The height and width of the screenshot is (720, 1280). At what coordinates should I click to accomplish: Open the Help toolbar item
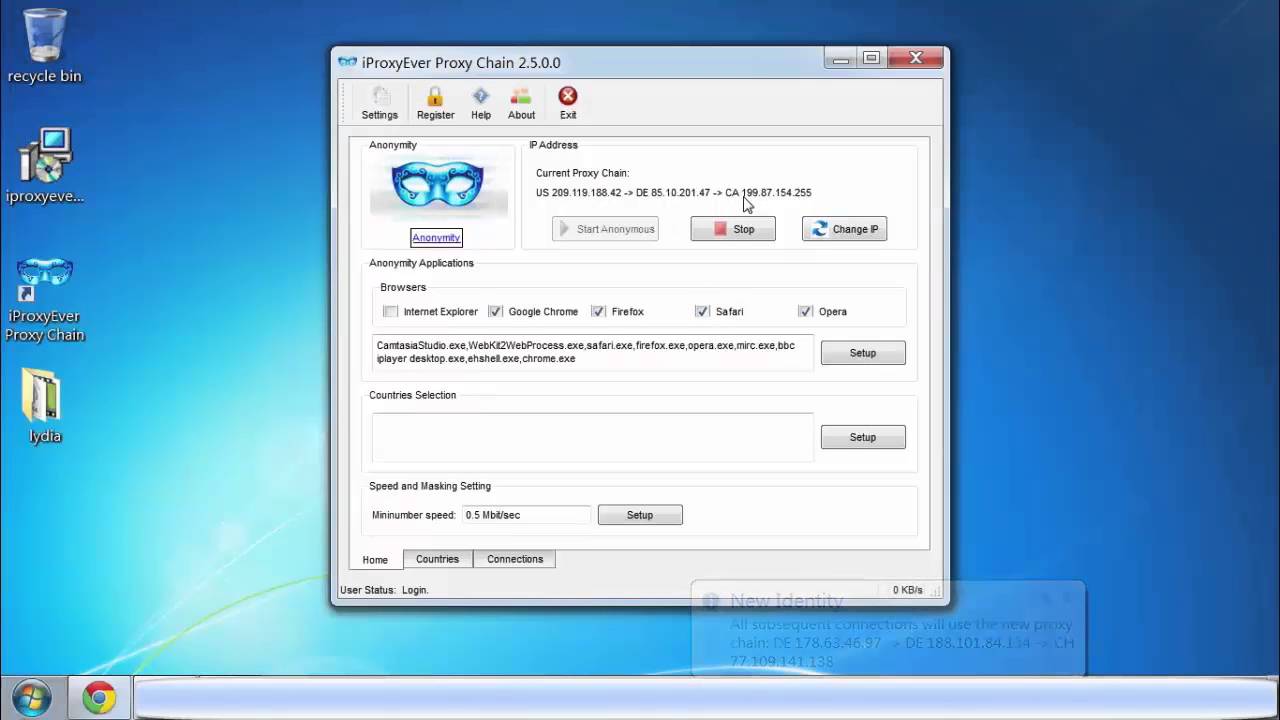481,103
